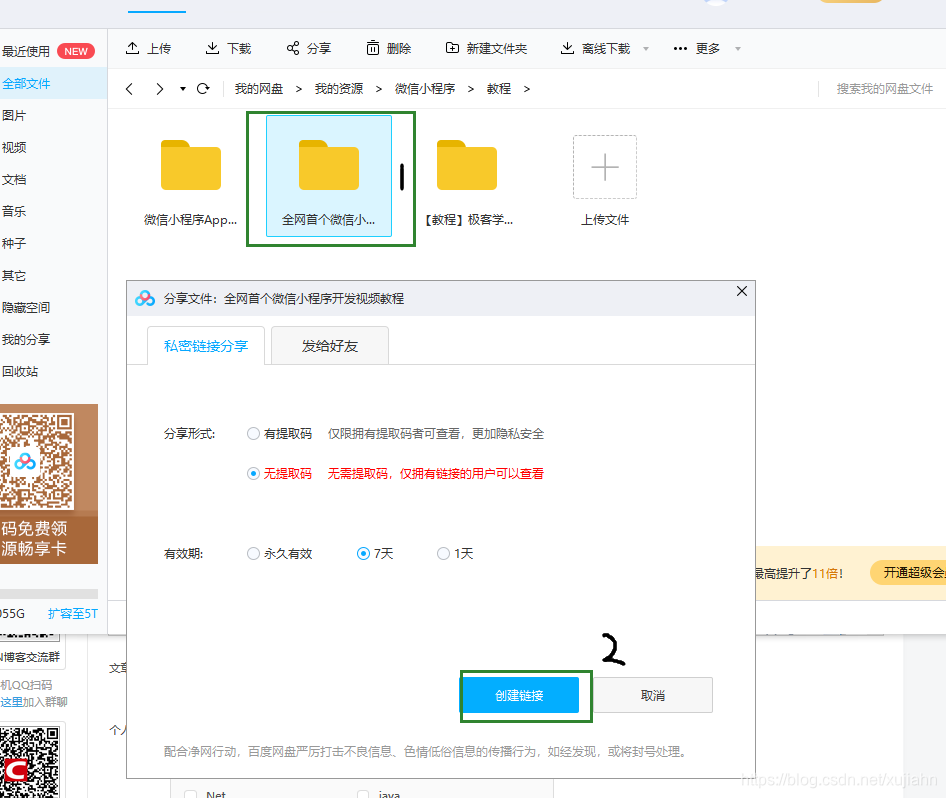Image resolution: width=946 pixels, height=798 pixels.
Task: Click Offline Download (离线下载) button
Action: point(595,48)
